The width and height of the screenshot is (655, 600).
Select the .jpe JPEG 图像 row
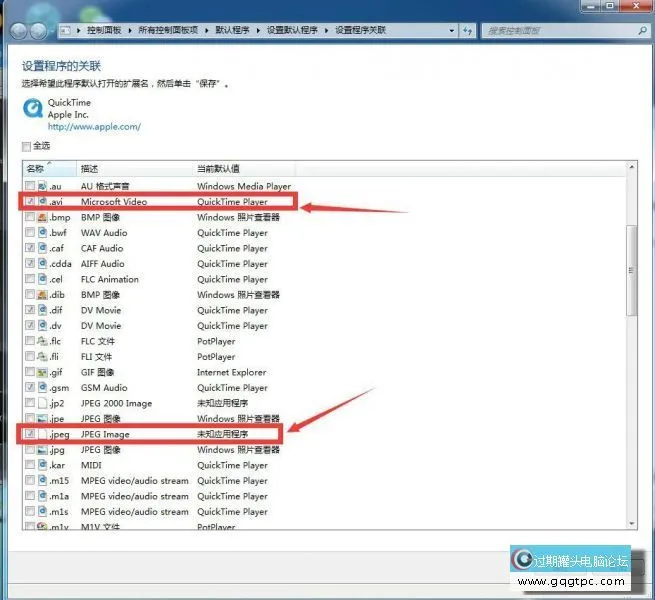coord(152,419)
